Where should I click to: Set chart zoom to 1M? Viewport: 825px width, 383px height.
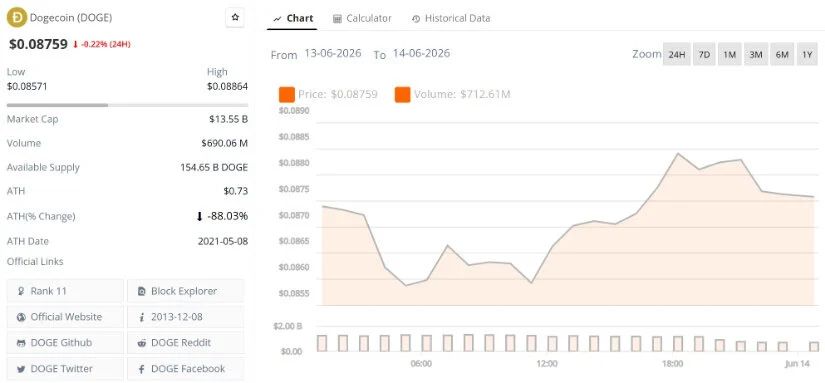729,54
